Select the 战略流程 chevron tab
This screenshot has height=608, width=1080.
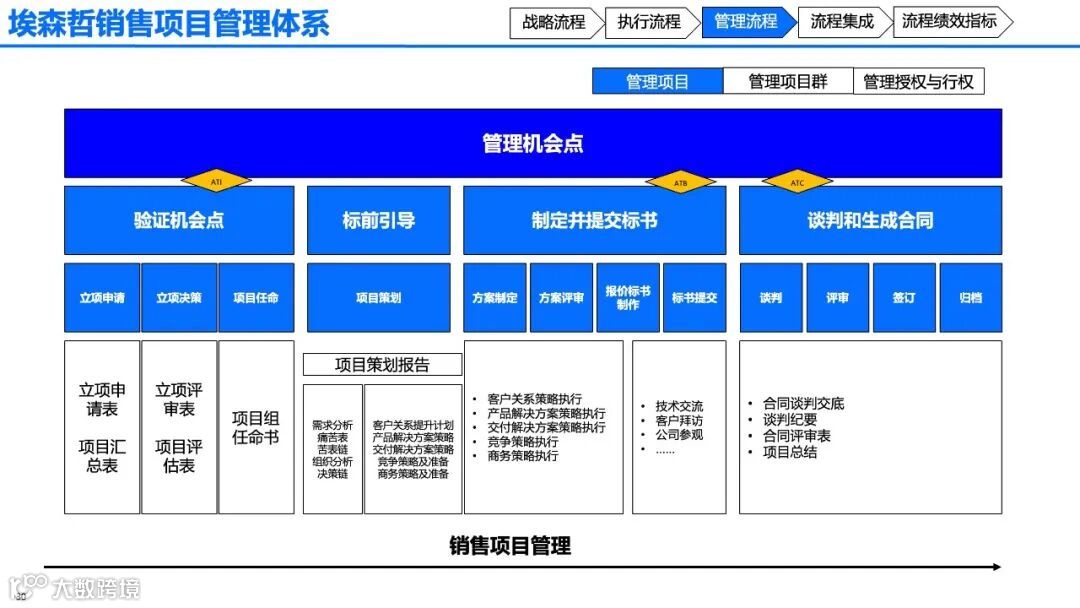coord(557,22)
